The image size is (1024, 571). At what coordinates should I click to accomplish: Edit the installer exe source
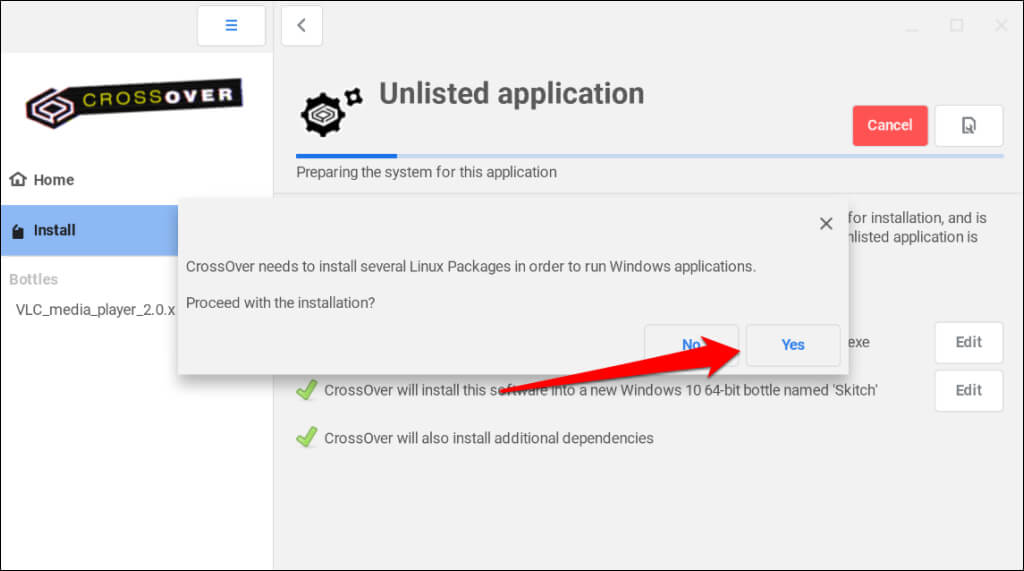click(x=968, y=342)
